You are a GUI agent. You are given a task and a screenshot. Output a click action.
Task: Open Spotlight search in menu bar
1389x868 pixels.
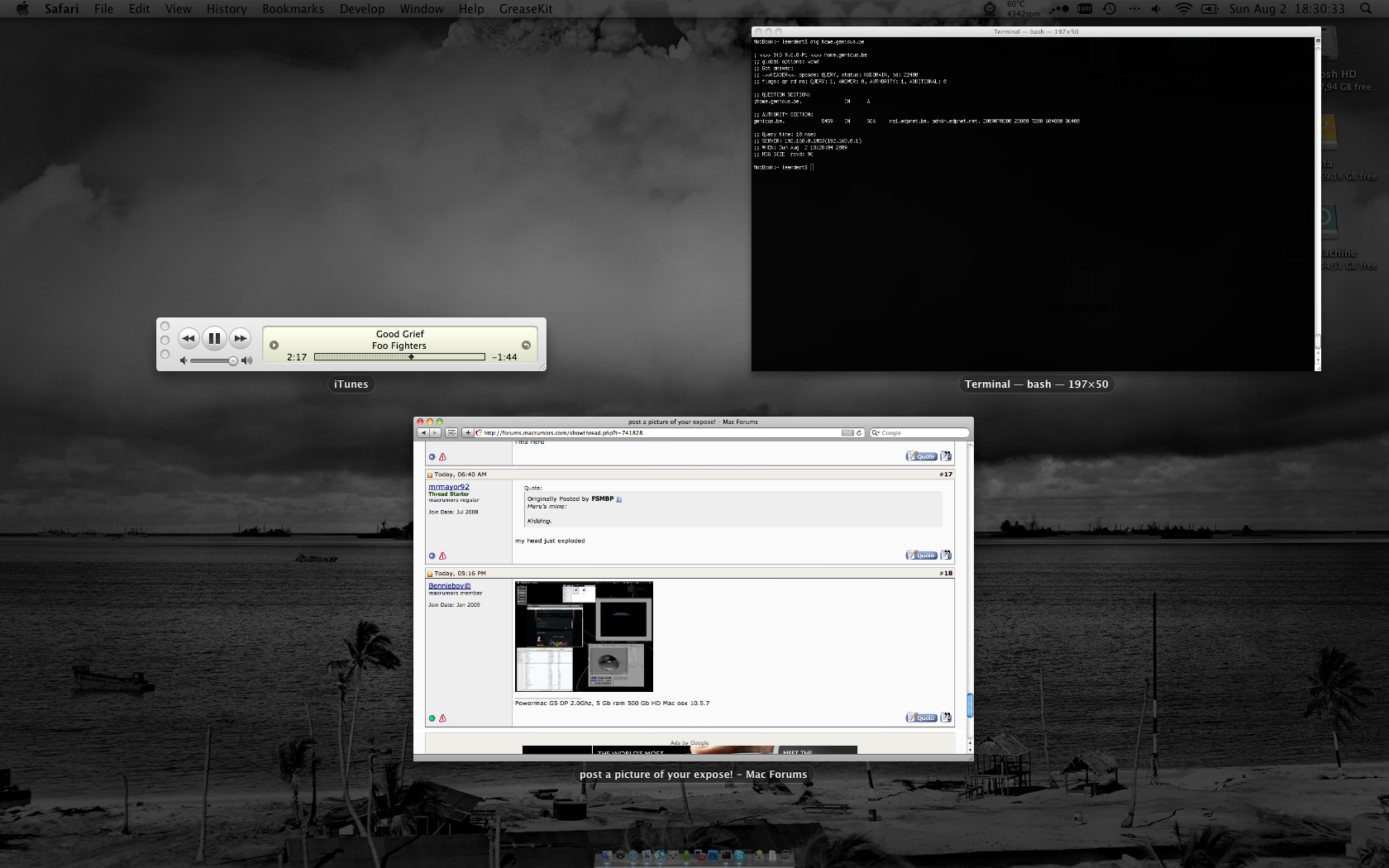coord(1366,8)
